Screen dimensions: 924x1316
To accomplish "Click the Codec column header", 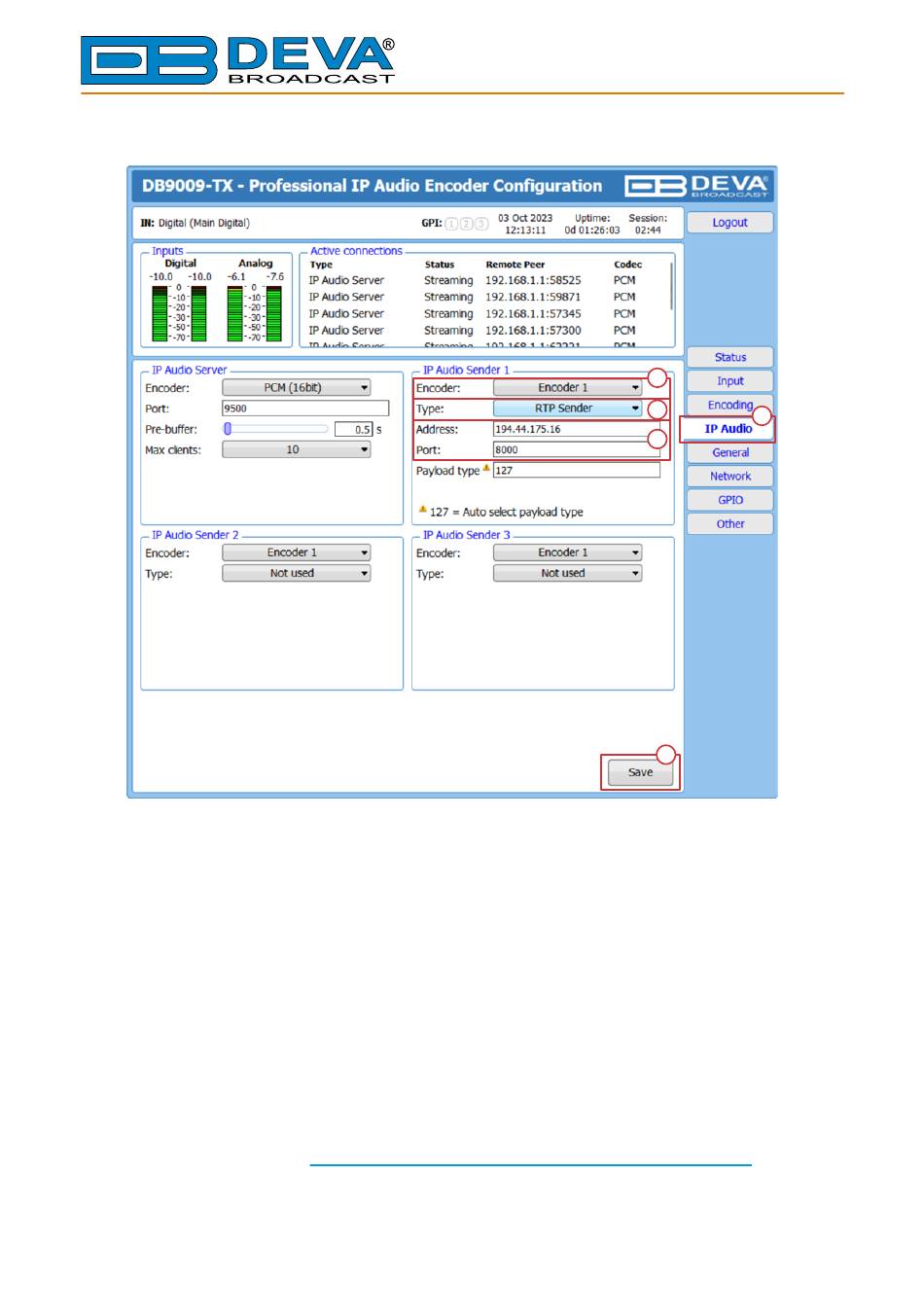I will click(628, 265).
